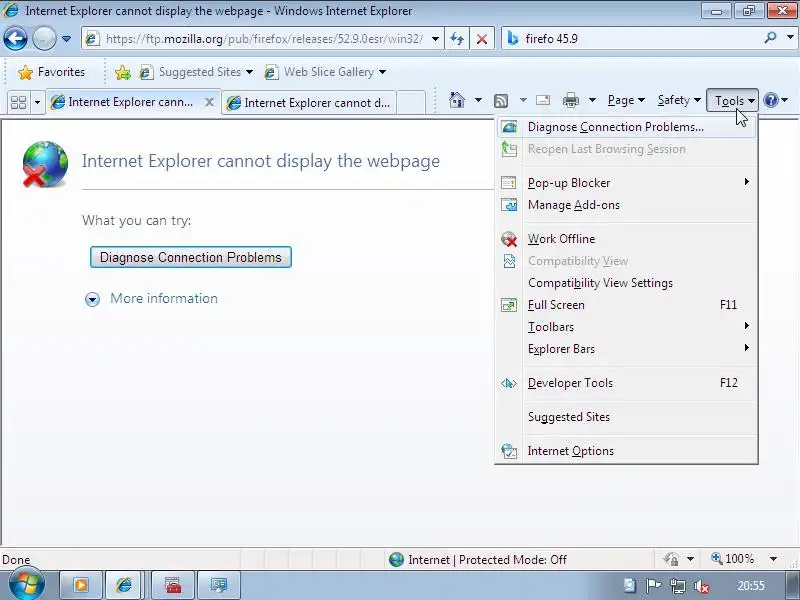This screenshot has height=600, width=800.
Task: Click the Add to Favorites Bar icon
Action: tap(122, 72)
